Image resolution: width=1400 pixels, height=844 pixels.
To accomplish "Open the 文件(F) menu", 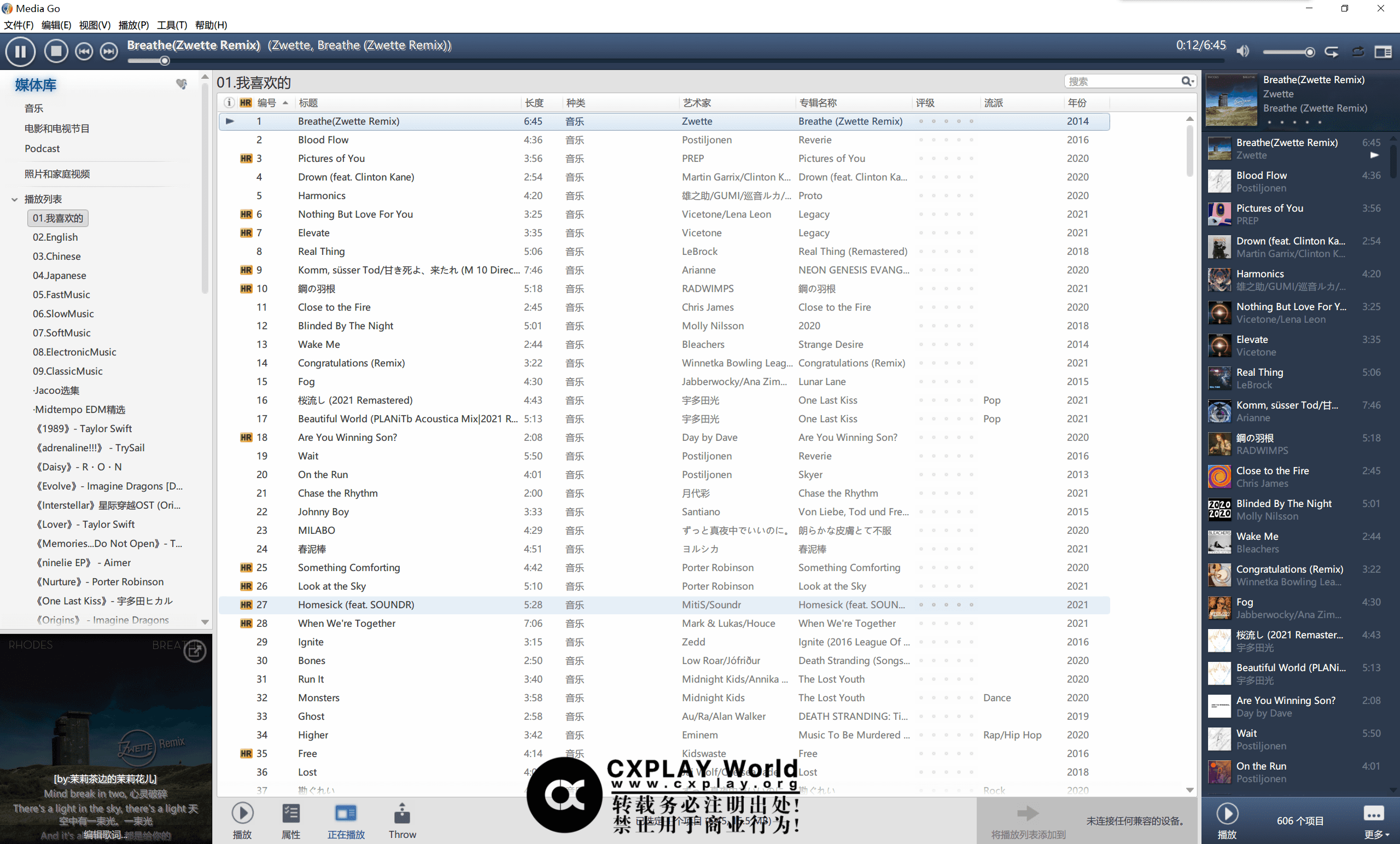I will point(19,25).
